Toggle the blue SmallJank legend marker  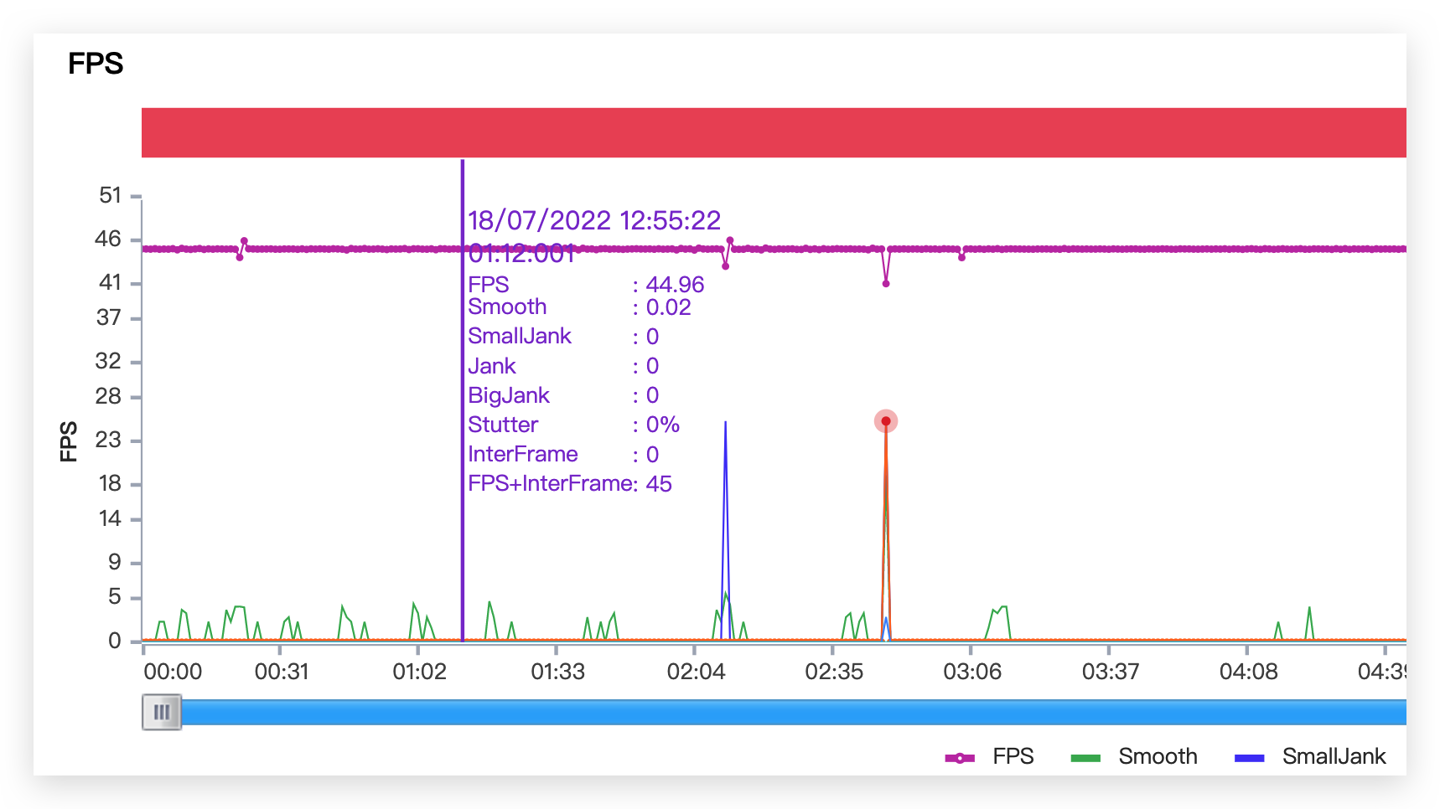(x=1249, y=758)
